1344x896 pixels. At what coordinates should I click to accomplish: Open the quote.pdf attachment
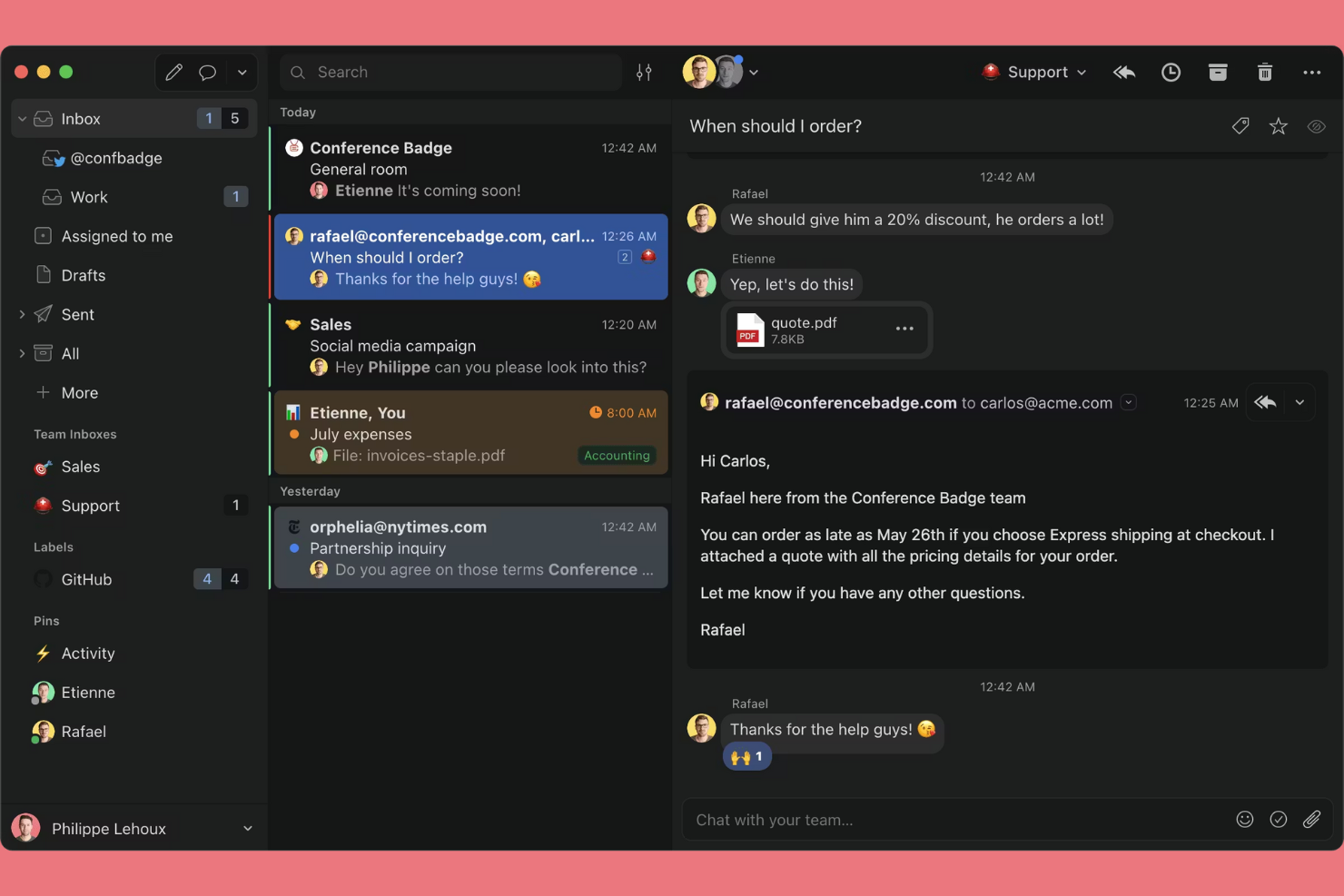click(x=804, y=330)
